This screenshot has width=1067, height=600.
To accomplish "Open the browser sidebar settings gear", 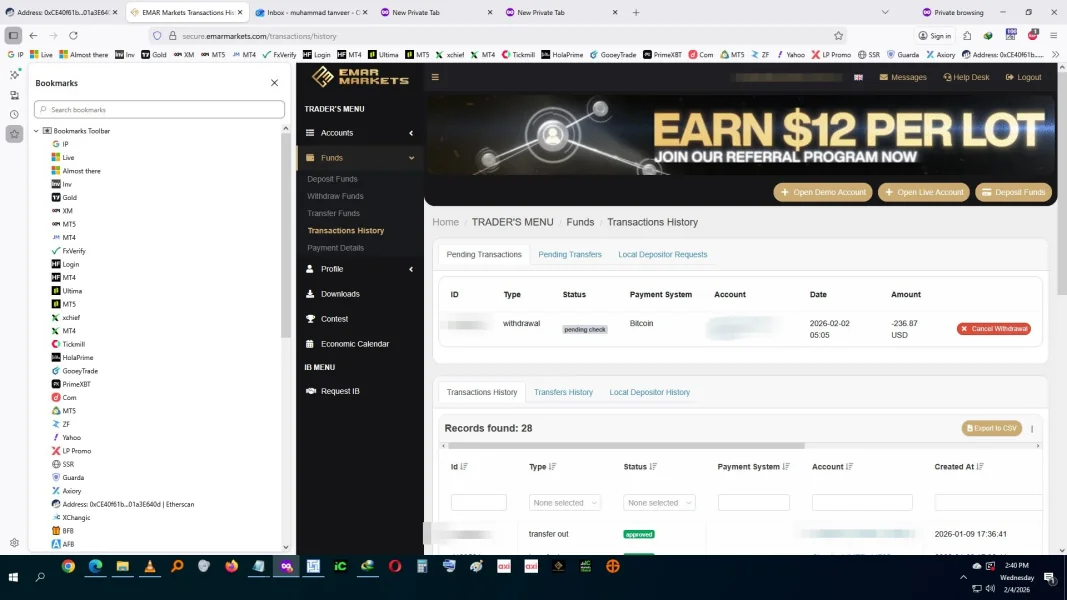I will coord(14,543).
